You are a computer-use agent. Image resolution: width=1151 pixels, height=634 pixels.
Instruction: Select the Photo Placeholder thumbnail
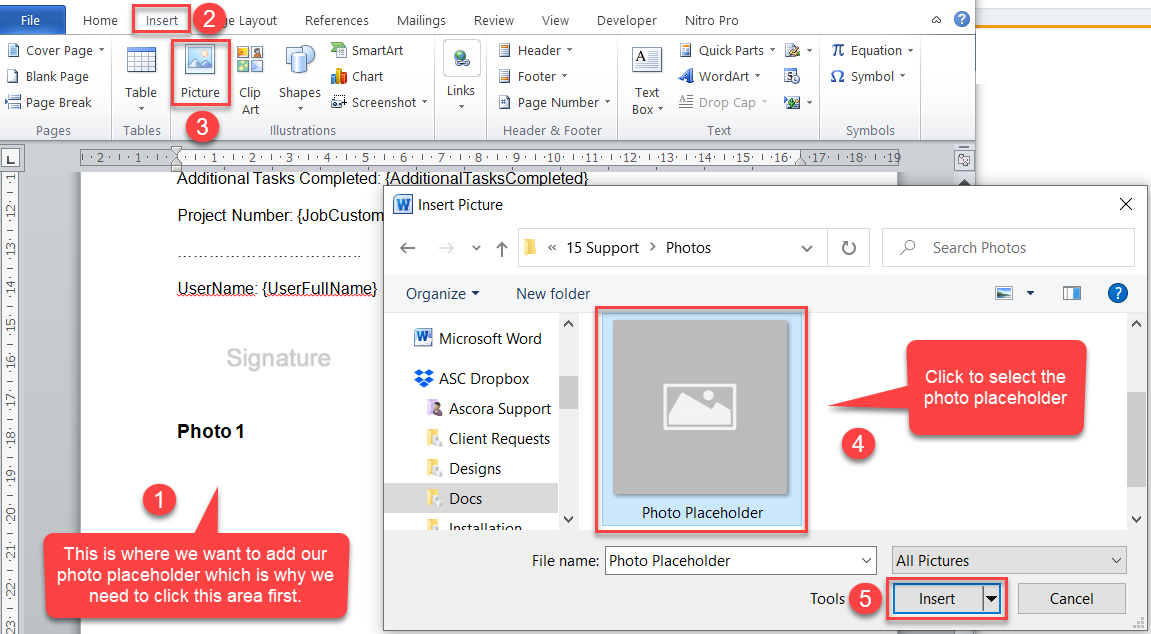point(701,419)
